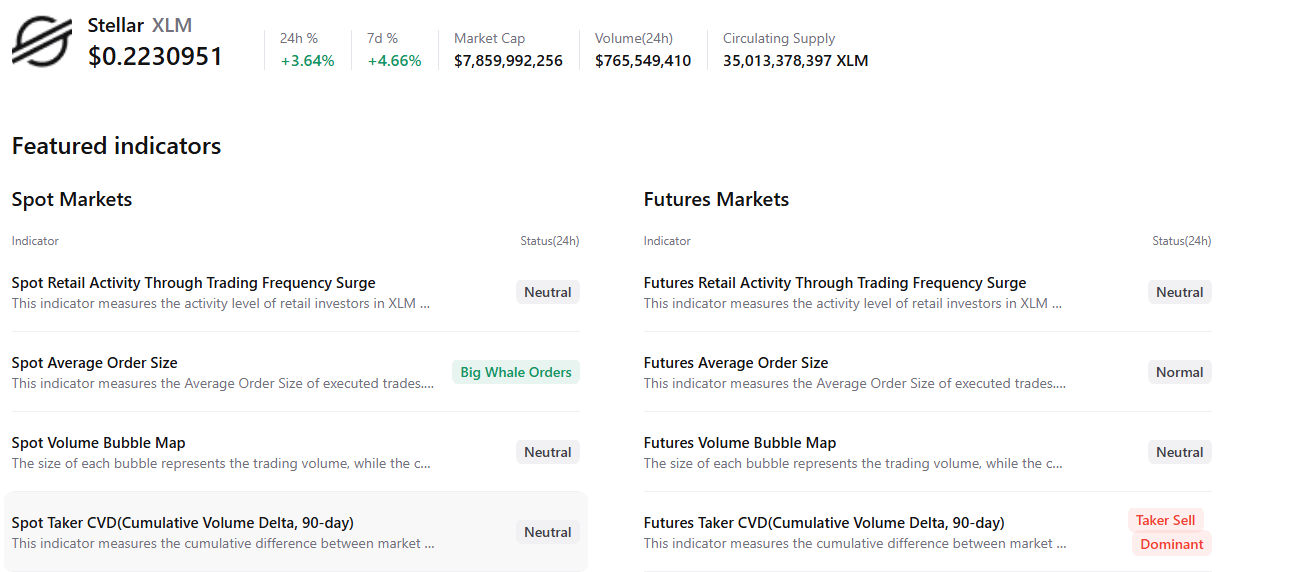Click the Volume(24h) $765,549,410 value
Image resolution: width=1312 pixels, height=572 pixels.
pyautogui.click(x=643, y=61)
